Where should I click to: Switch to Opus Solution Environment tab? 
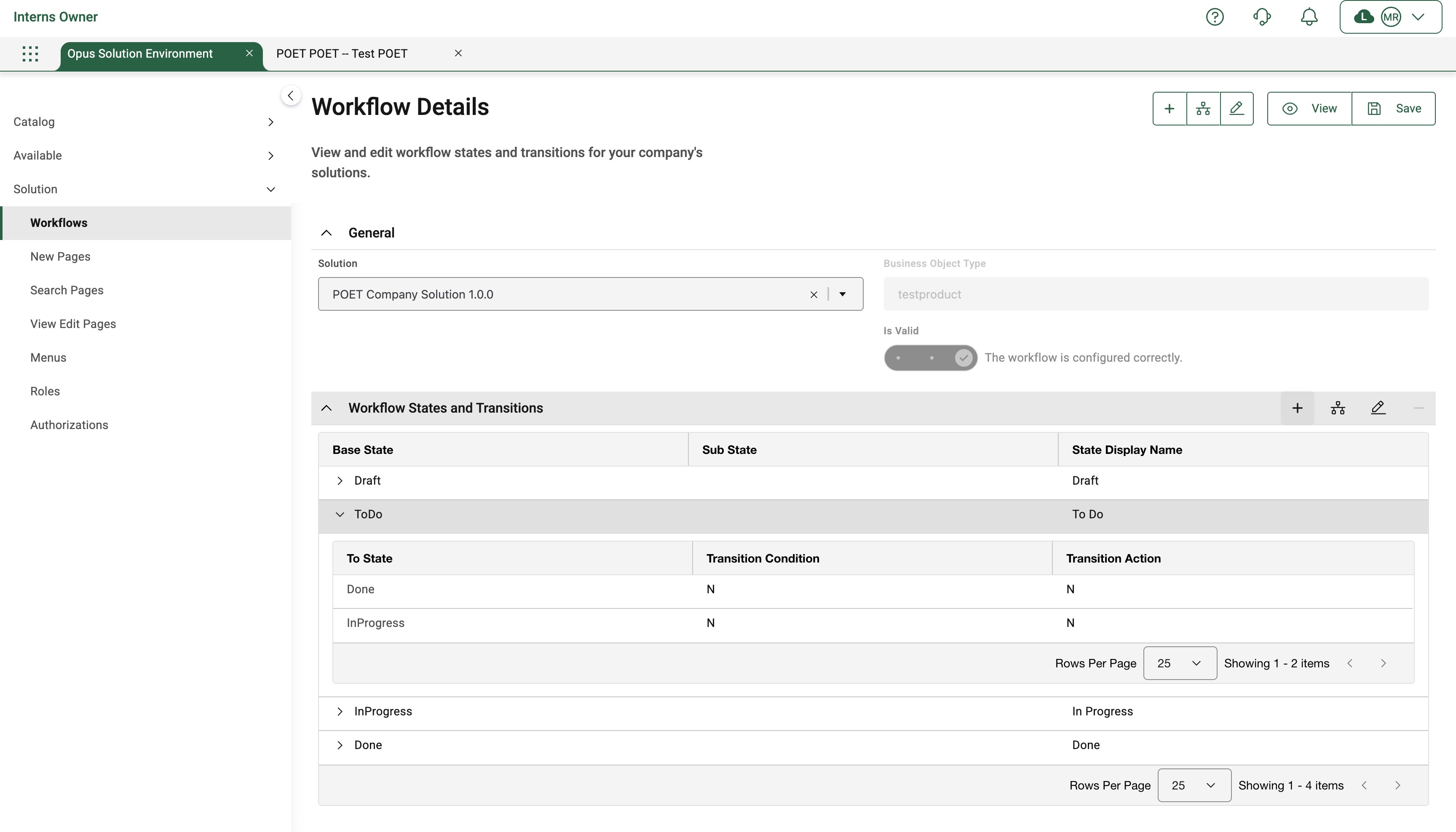coord(140,54)
